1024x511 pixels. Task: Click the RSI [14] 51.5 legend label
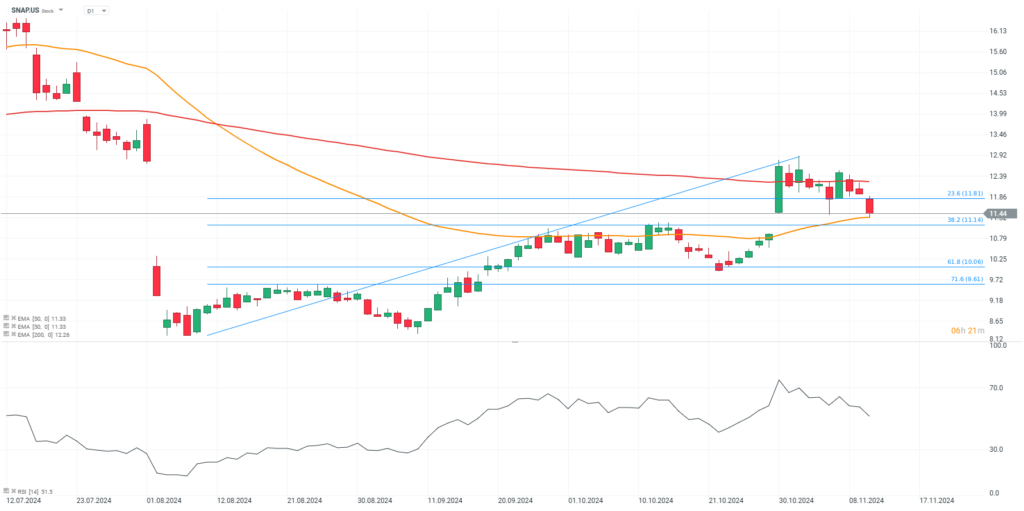coord(35,491)
